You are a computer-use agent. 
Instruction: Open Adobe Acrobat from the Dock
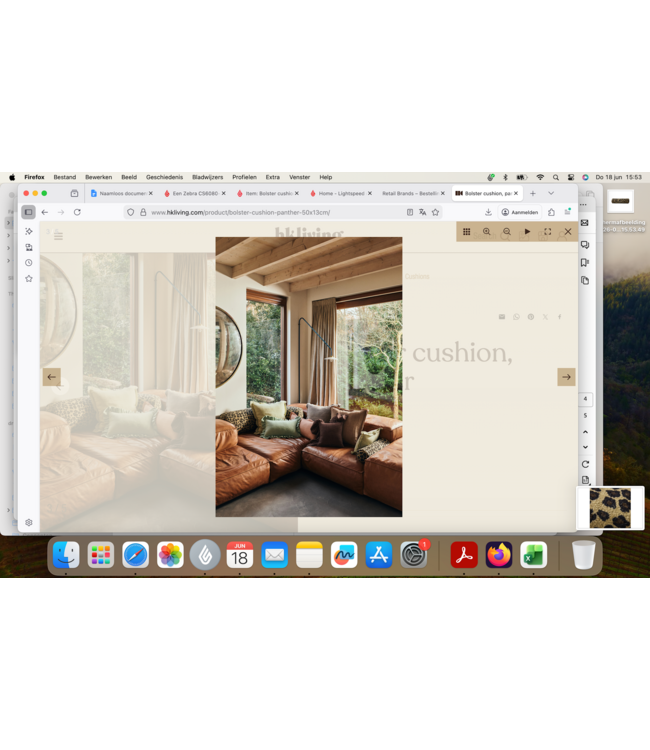[x=464, y=555]
